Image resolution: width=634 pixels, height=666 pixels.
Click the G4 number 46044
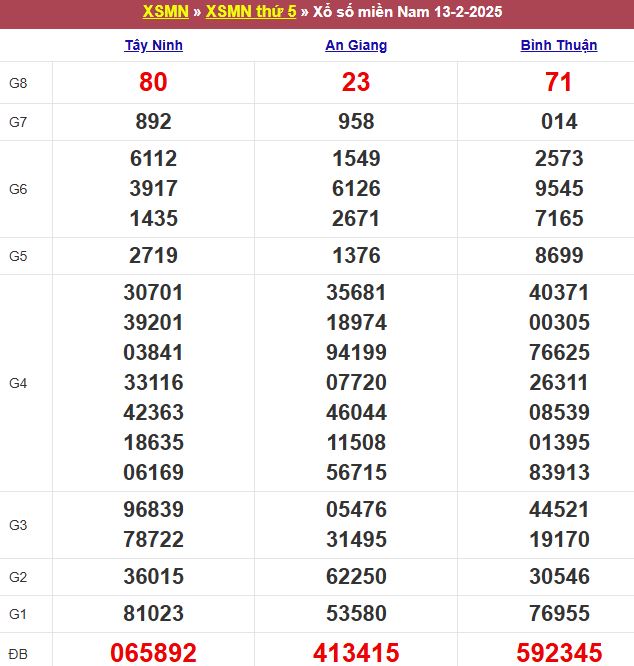click(x=356, y=412)
